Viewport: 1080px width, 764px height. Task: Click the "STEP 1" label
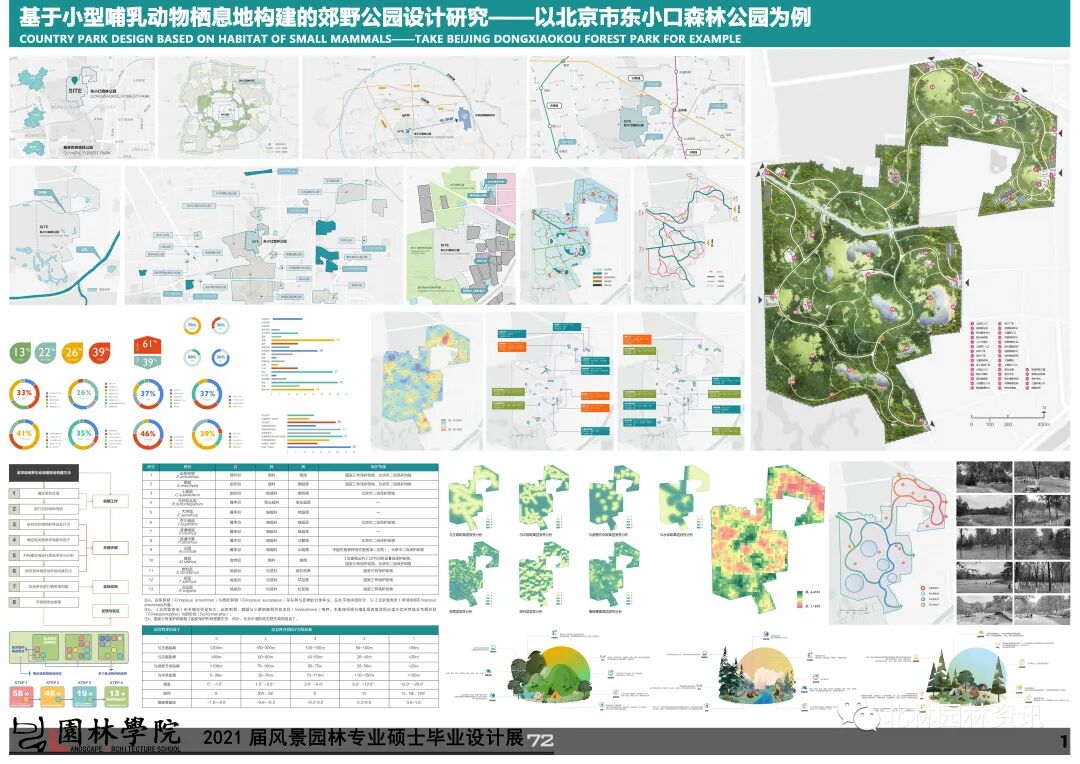point(21,683)
